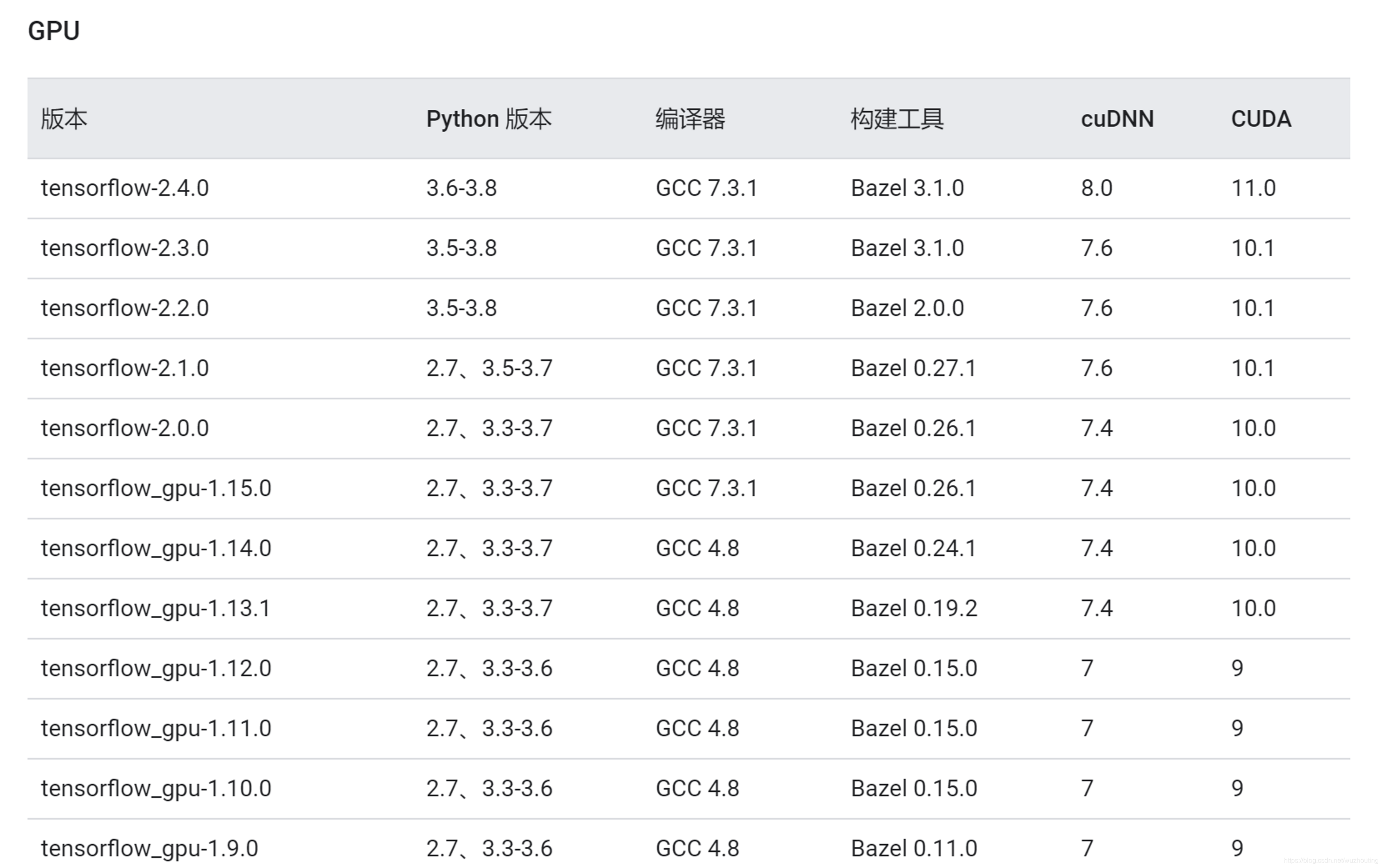The height and width of the screenshot is (868, 1382).
Task: Click Python 3.6-3.8 cell for tensorflow-2.4.0
Action: click(462, 188)
